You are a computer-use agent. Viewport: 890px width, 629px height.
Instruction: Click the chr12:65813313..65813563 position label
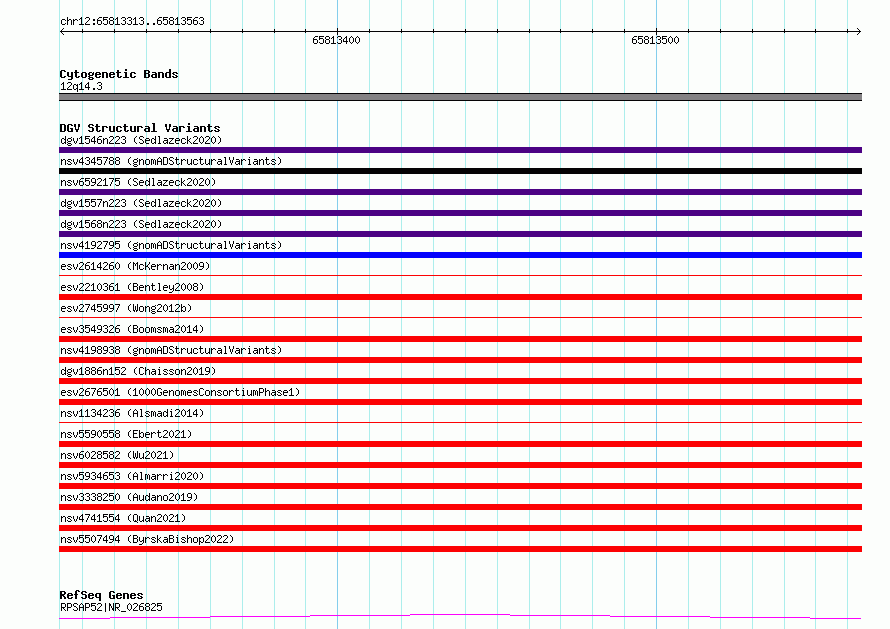click(132, 21)
